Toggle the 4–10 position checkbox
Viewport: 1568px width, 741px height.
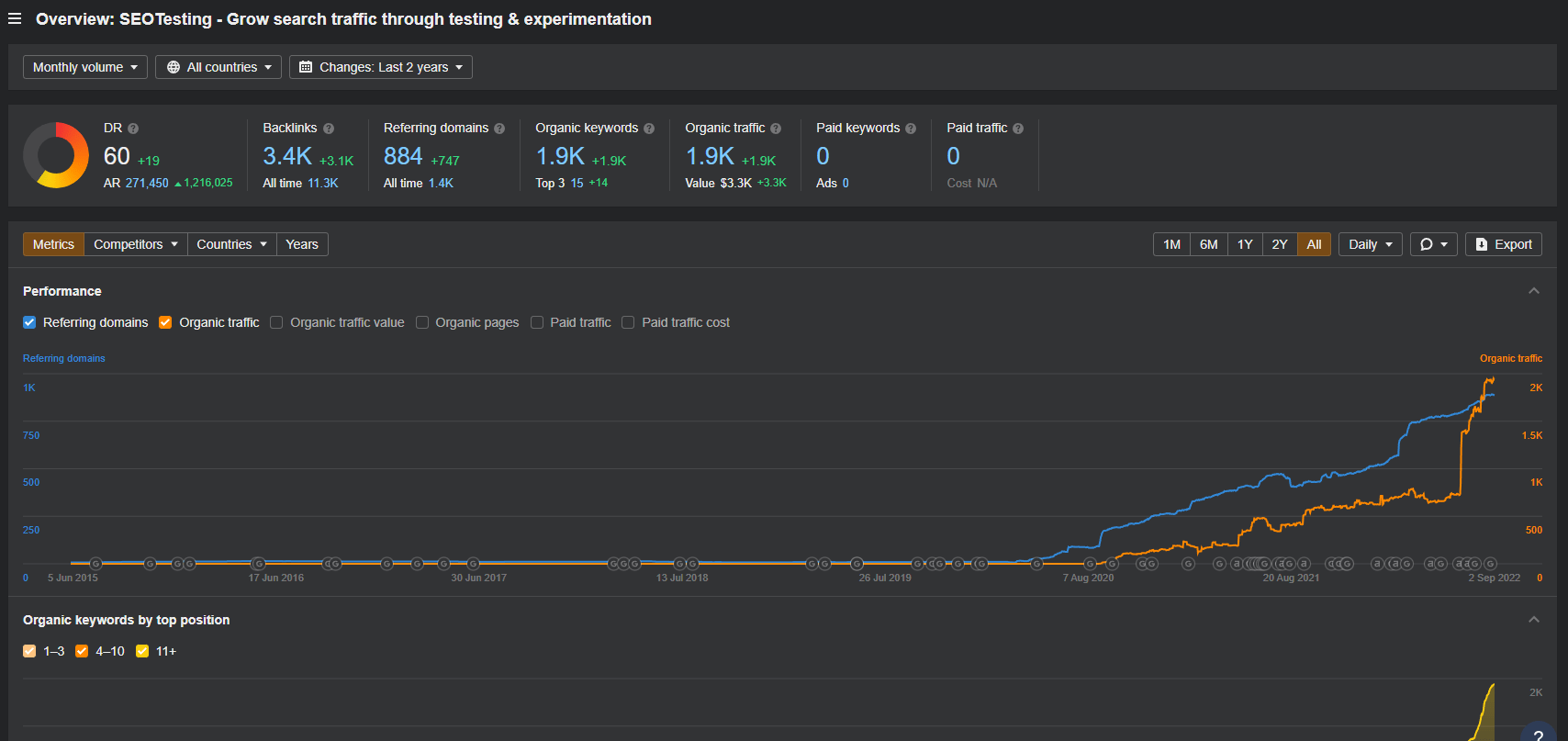click(x=82, y=651)
